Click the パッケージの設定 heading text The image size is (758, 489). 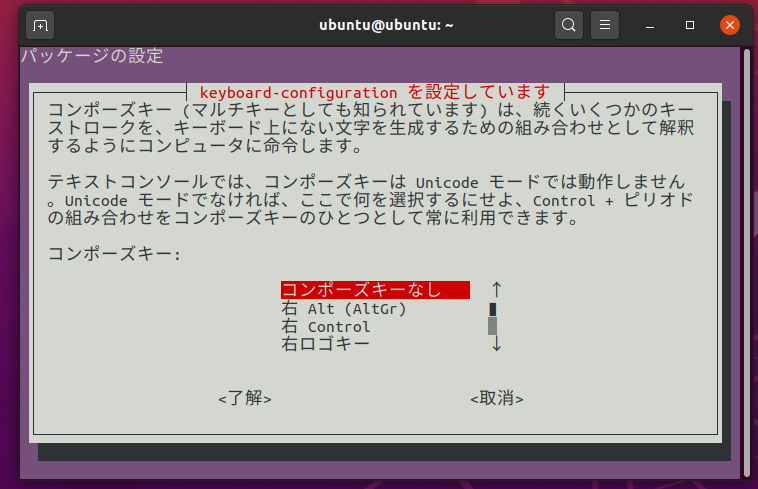tap(92, 56)
